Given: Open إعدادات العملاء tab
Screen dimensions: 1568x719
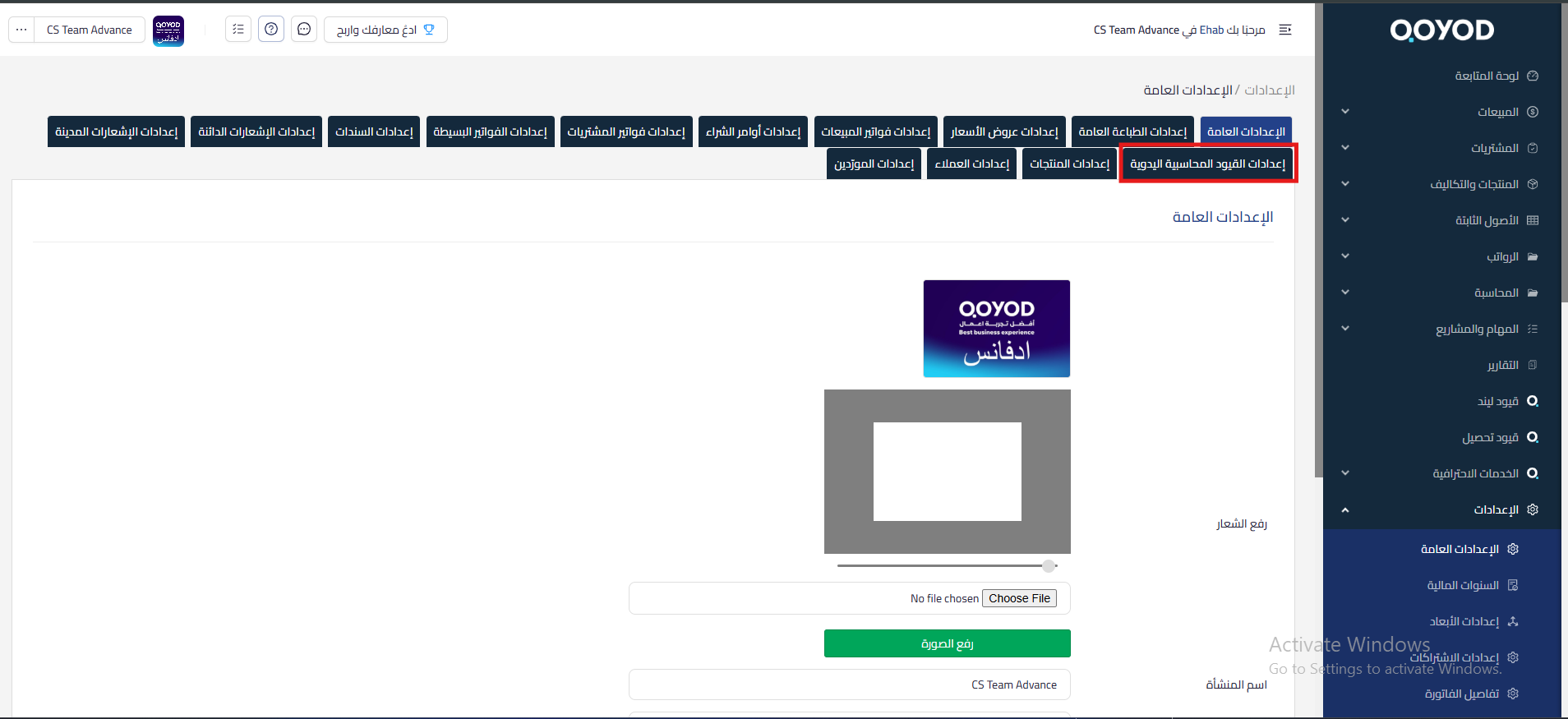Looking at the screenshot, I should (x=972, y=164).
